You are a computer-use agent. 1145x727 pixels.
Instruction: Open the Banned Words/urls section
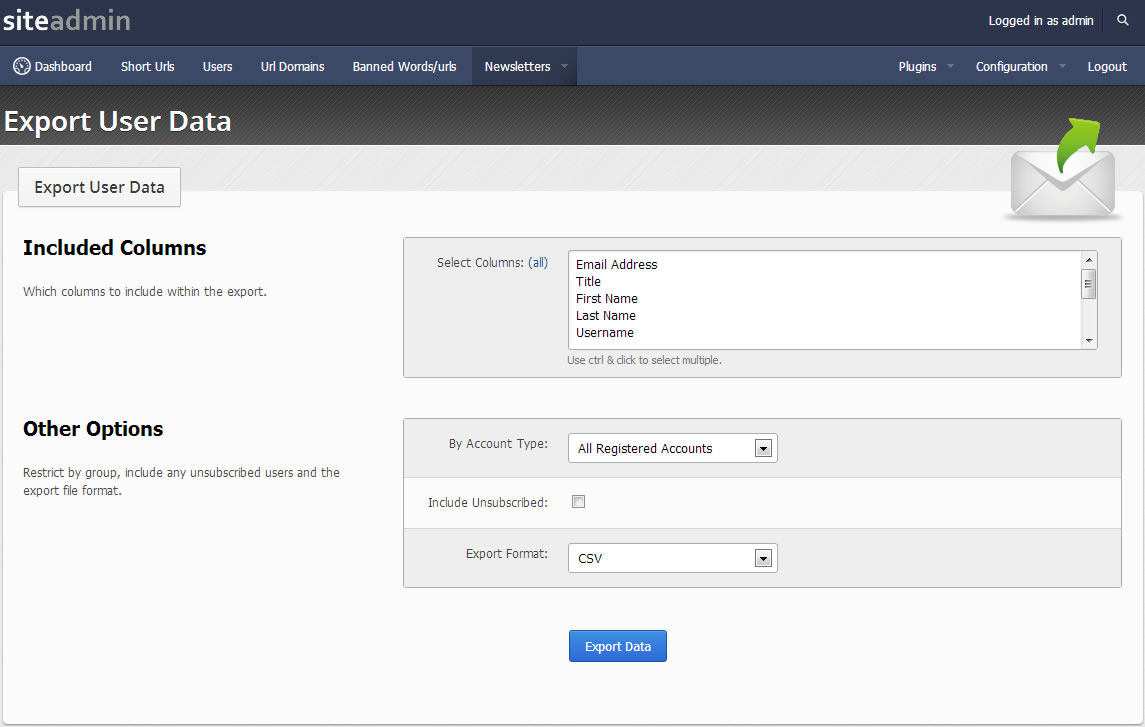coord(404,67)
